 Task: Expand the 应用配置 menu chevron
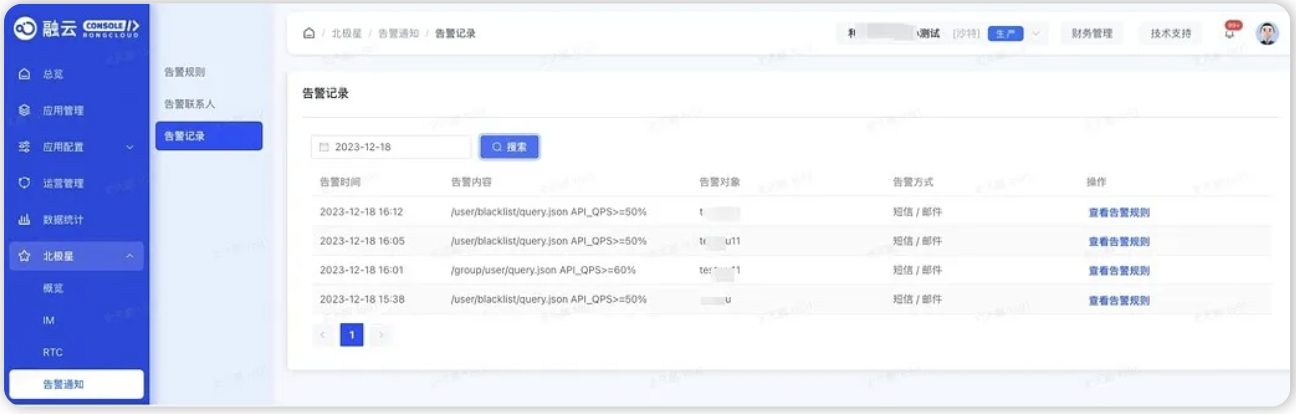[129, 147]
